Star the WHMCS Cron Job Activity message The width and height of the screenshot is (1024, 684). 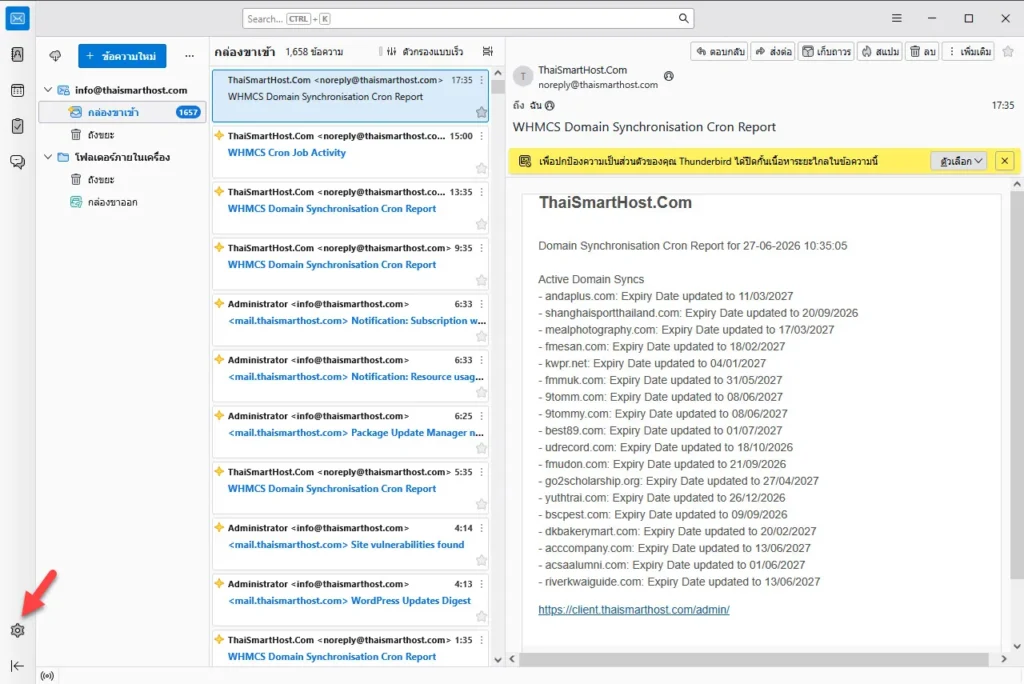point(481,169)
